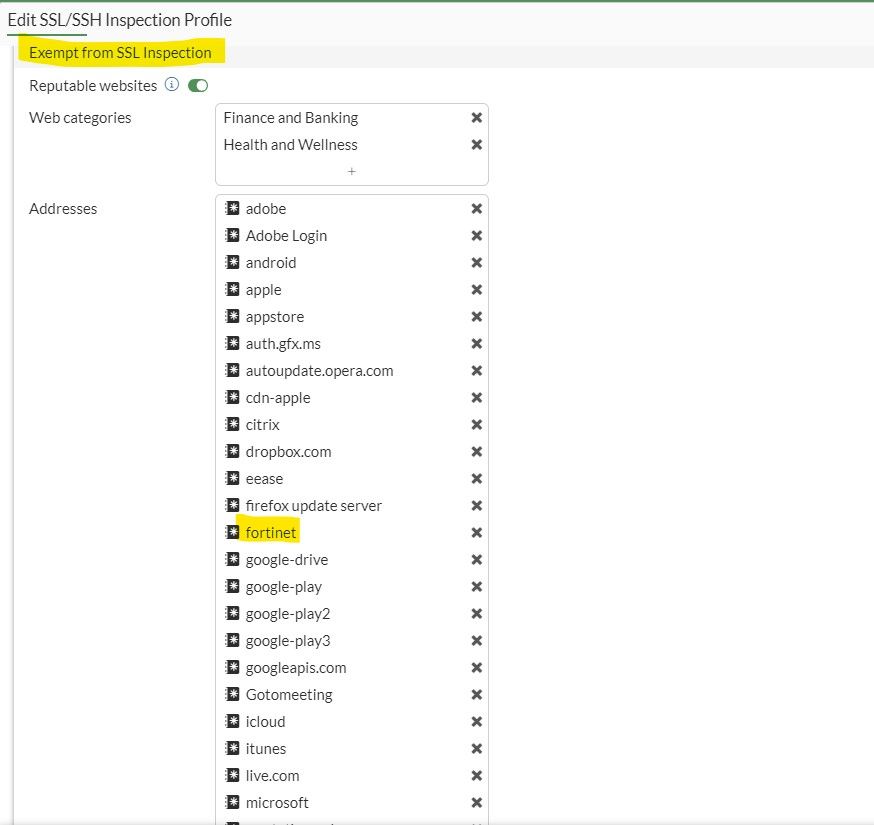
Task: Add a new web category with plus
Action: (x=352, y=172)
